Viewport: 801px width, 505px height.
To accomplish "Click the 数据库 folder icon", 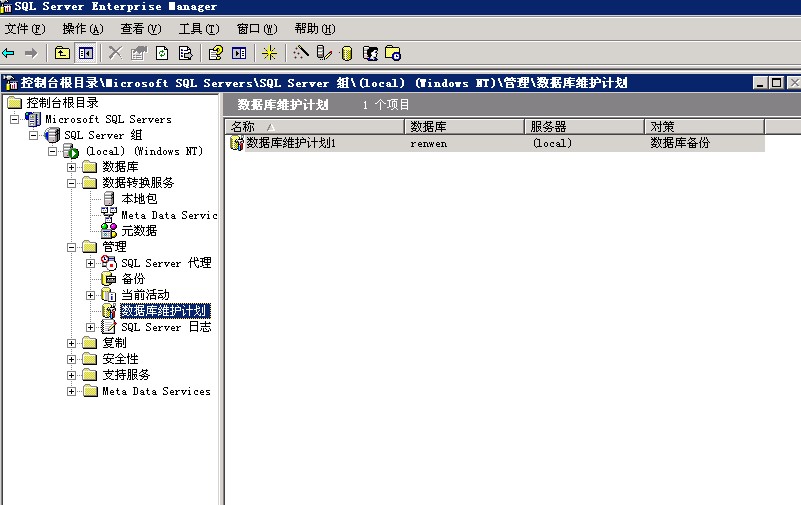I will (x=89, y=167).
